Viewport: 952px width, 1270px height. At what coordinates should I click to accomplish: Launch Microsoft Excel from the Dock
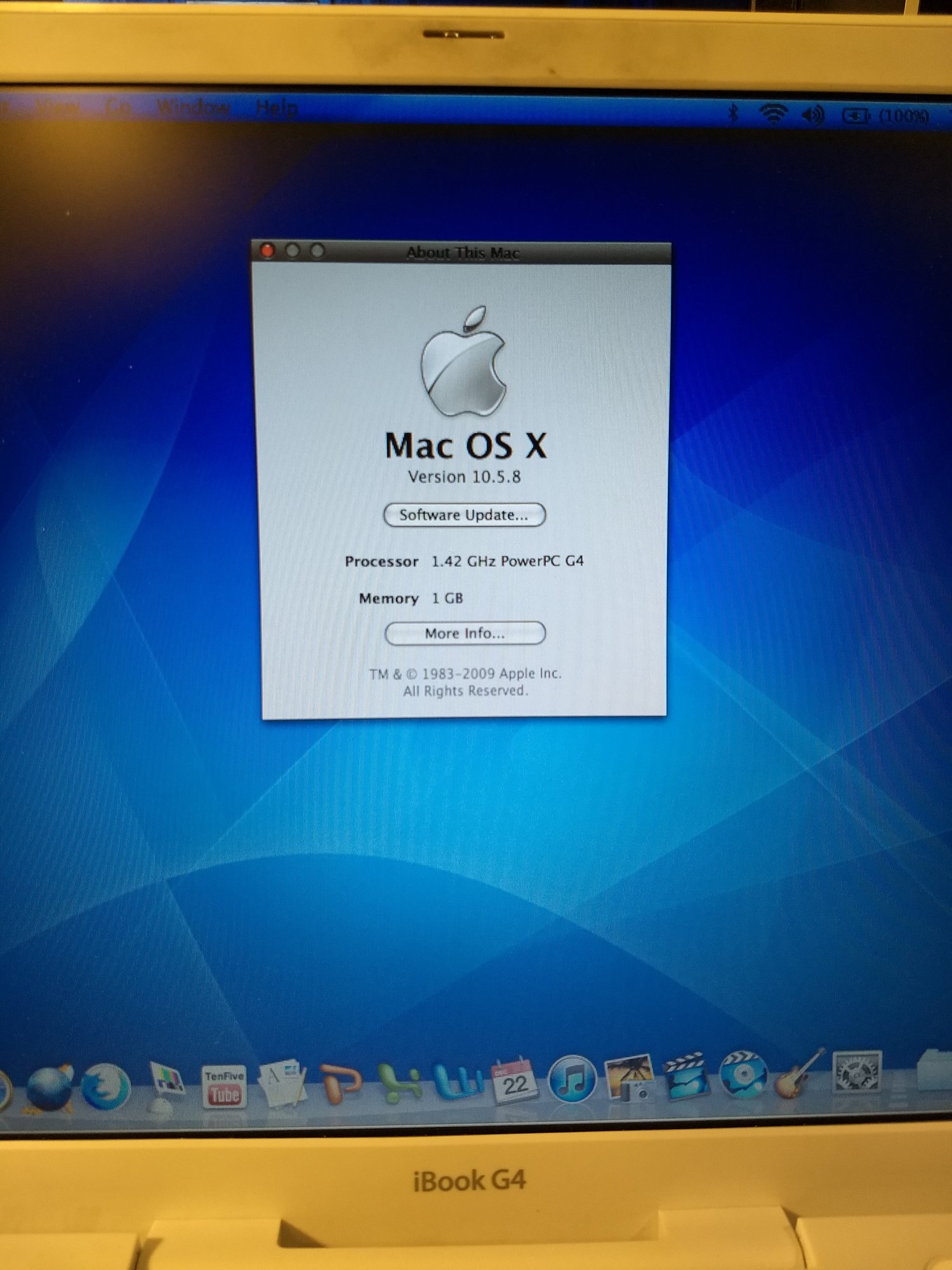coord(400,1082)
